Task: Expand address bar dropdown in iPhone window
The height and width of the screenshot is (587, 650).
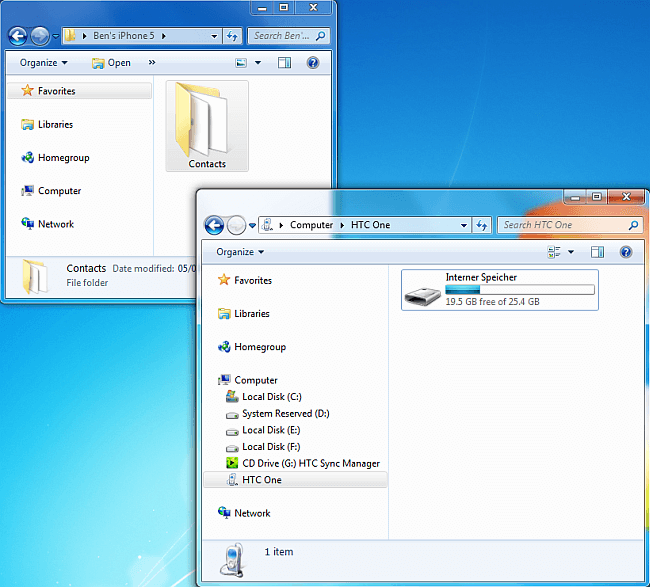Action: [x=214, y=36]
